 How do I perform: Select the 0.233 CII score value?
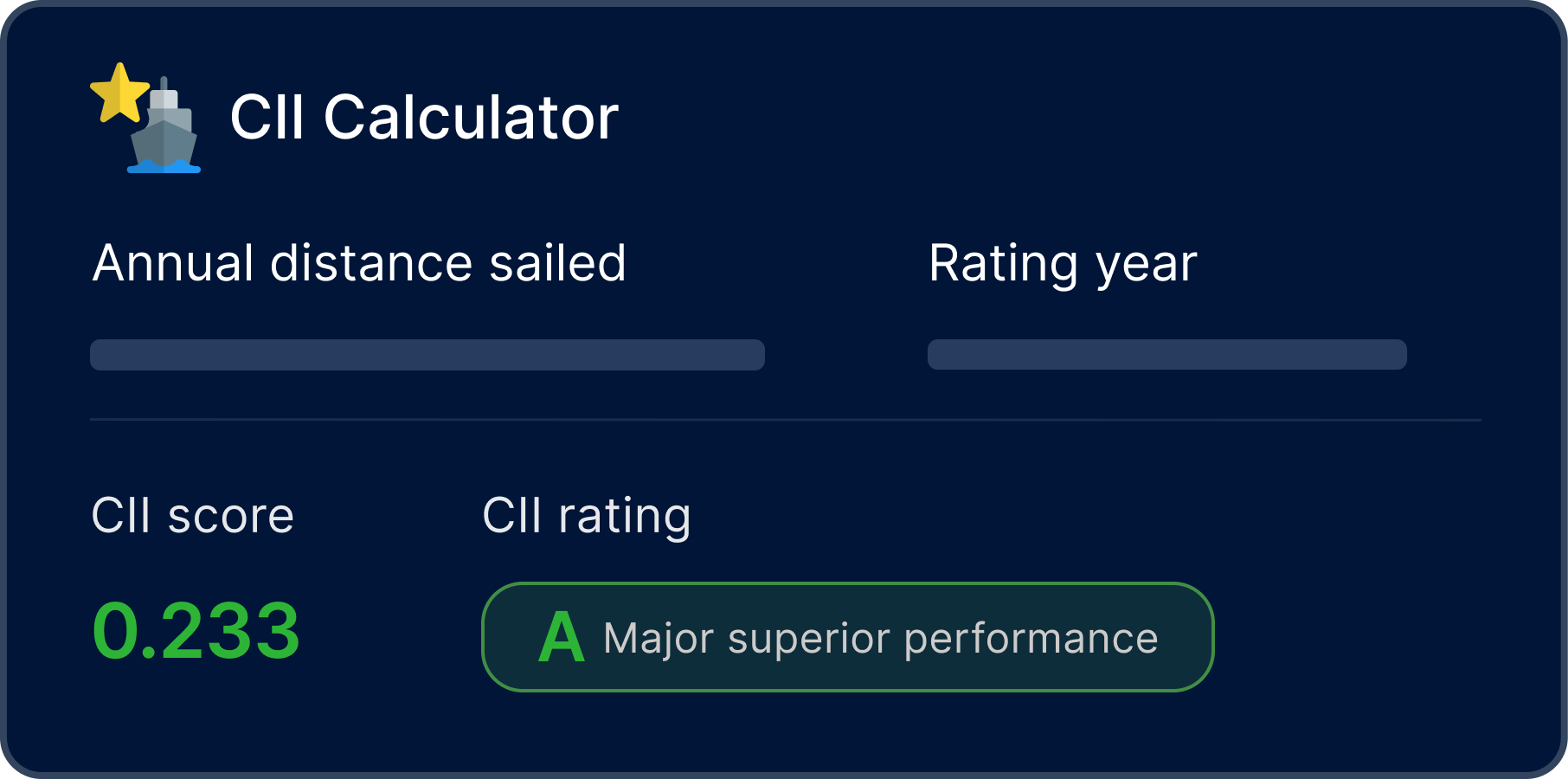click(196, 632)
